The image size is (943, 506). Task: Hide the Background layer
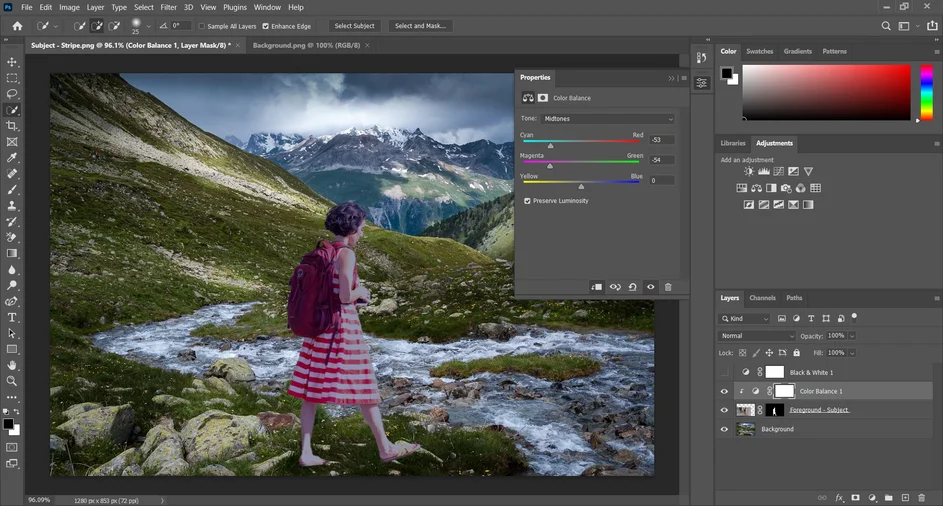[x=725, y=429]
